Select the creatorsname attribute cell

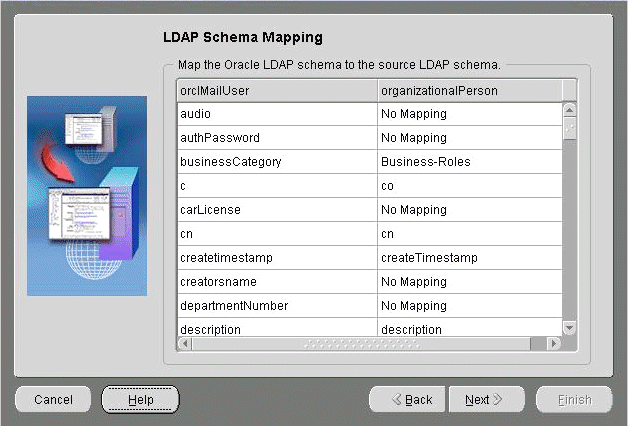pos(277,282)
